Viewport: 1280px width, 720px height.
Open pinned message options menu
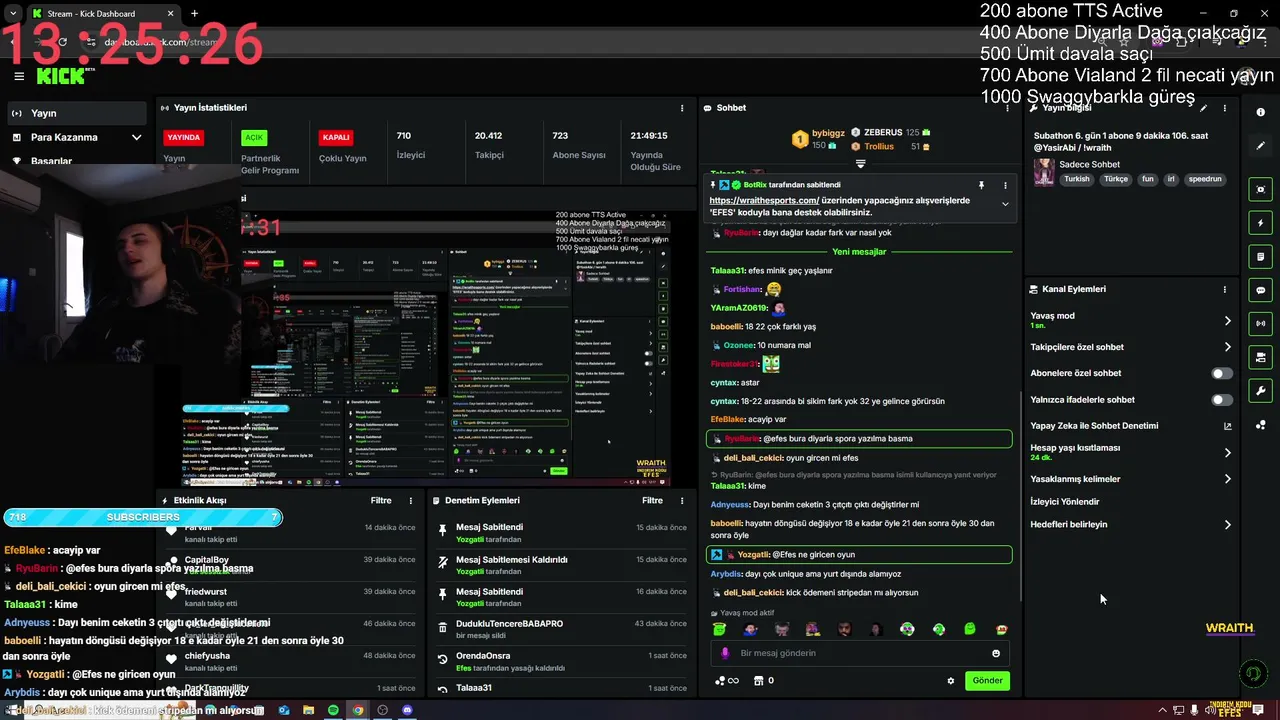tap(1005, 185)
